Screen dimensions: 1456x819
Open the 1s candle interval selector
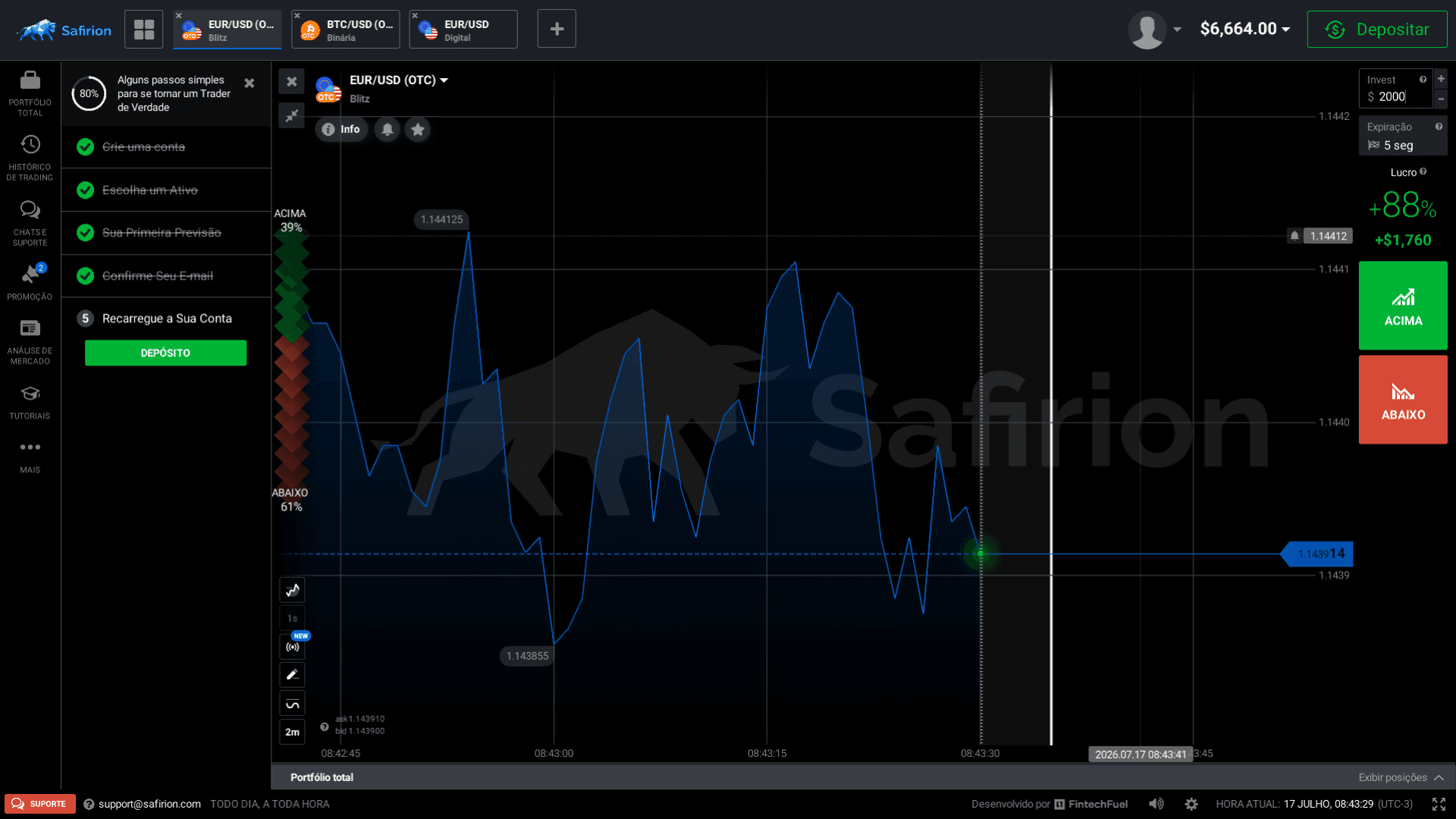(293, 618)
